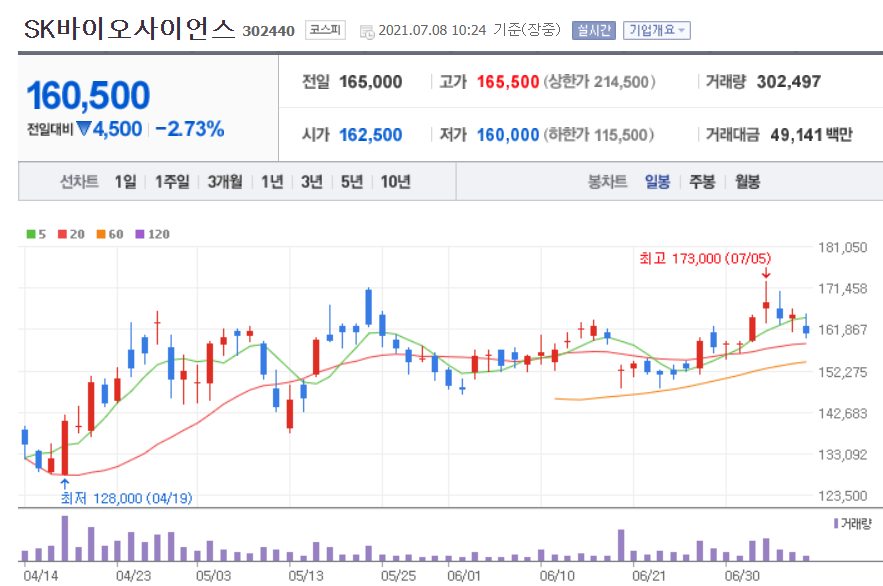Click the tallest volume bar near 04/19
883x586 pixels.
click(x=65, y=539)
